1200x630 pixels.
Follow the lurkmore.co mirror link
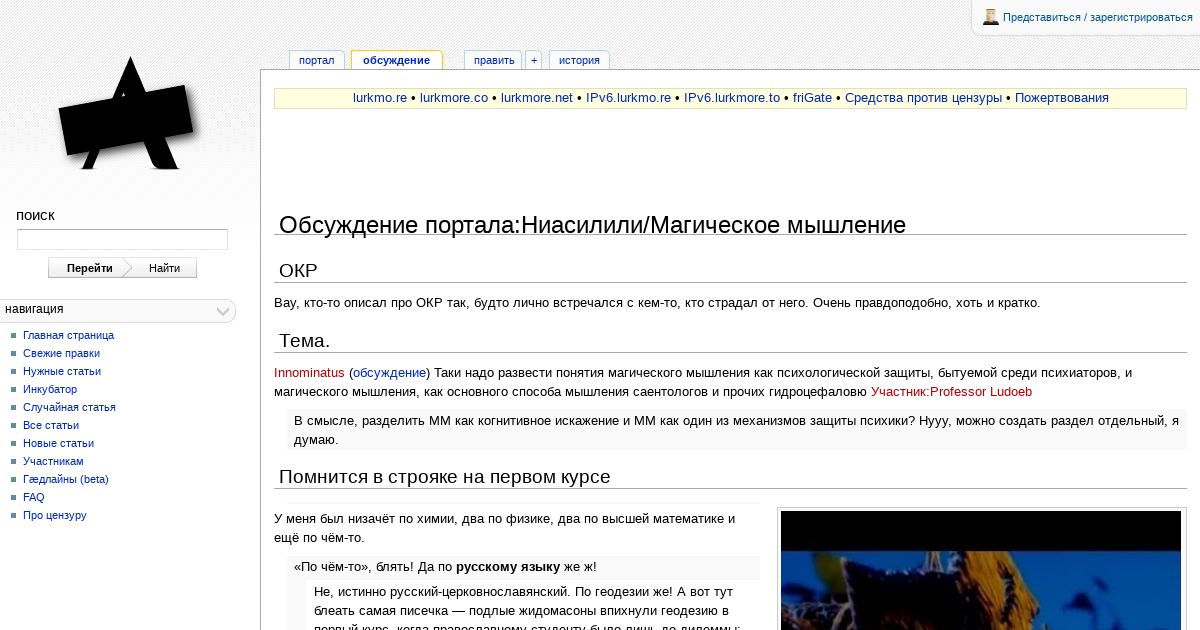454,98
